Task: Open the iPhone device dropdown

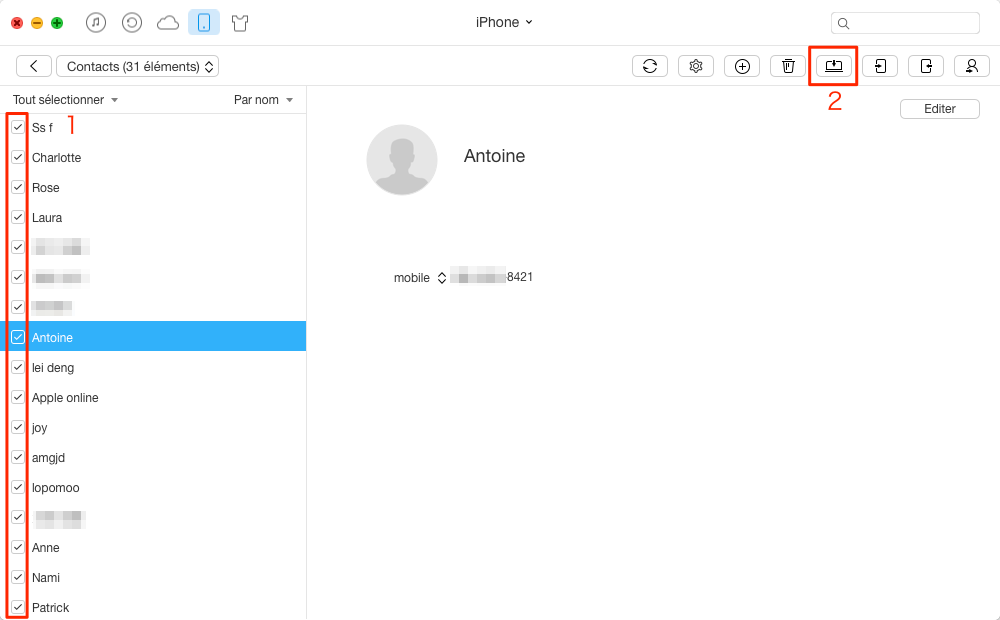Action: (504, 22)
